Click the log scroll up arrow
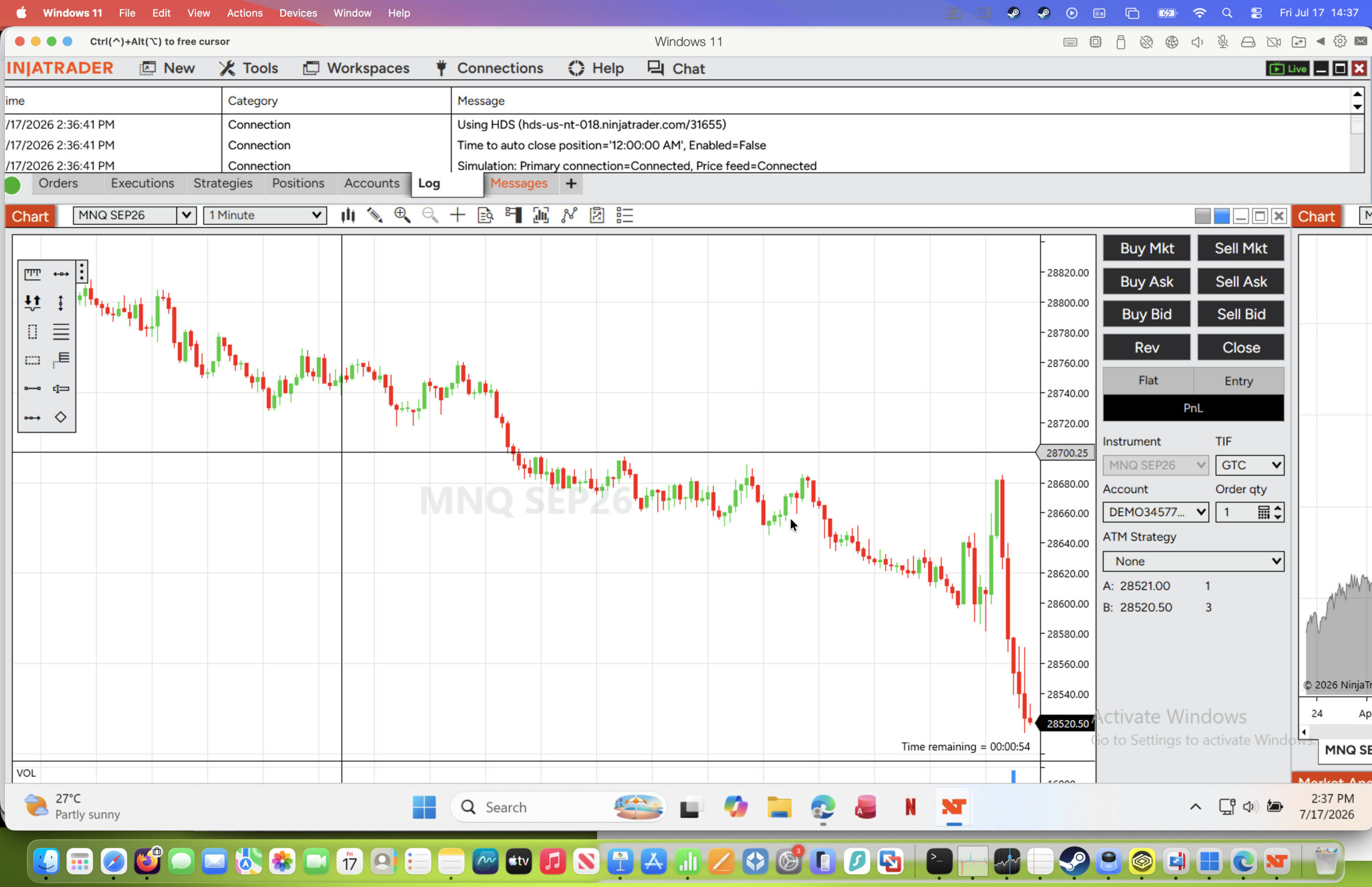The width and height of the screenshot is (1372, 887). coord(1357,94)
